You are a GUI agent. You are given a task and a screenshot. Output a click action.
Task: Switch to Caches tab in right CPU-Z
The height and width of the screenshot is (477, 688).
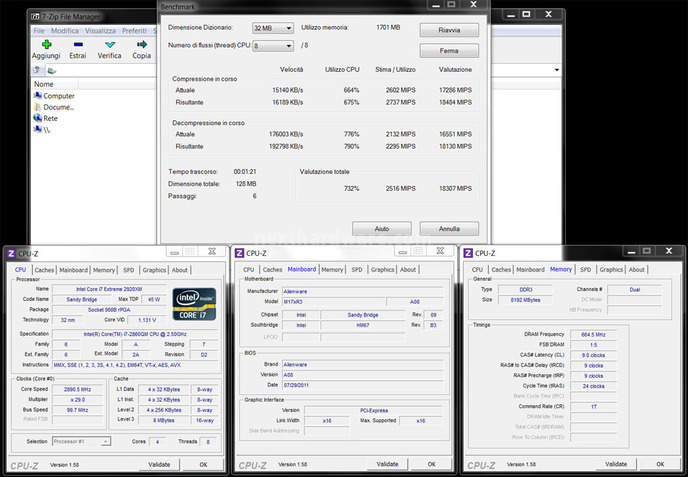click(x=501, y=269)
